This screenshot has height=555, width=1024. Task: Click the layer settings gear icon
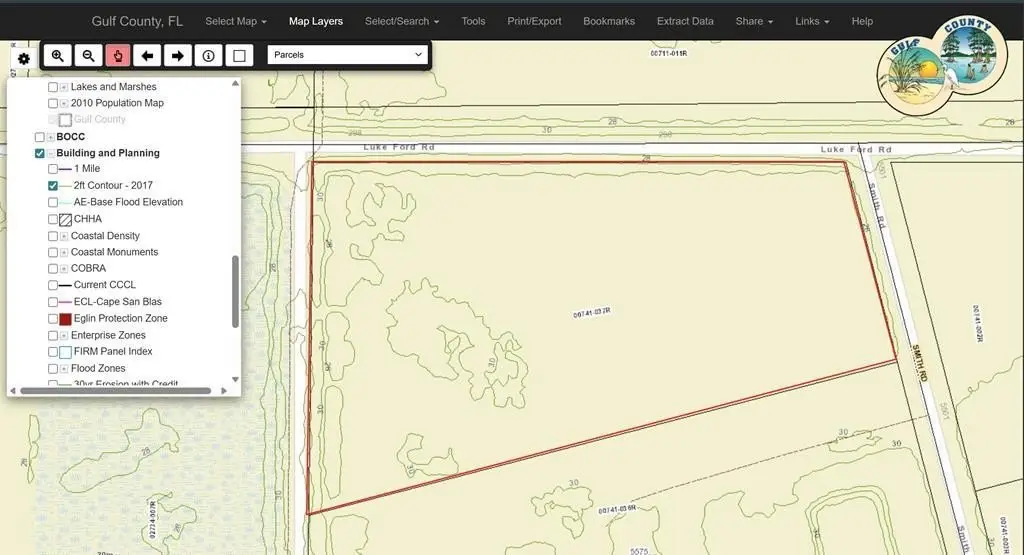(24, 59)
